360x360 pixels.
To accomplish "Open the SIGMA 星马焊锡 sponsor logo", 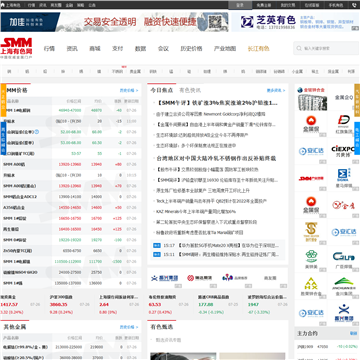I will point(343,178).
